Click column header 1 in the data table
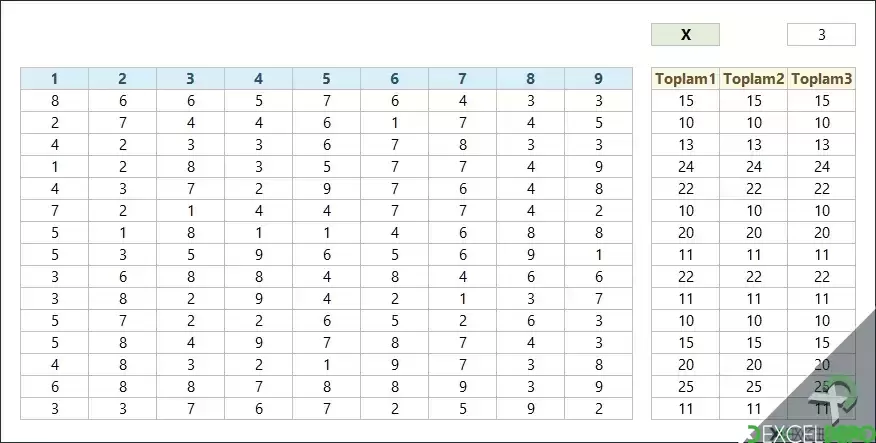This screenshot has width=876, height=443. click(x=55, y=79)
